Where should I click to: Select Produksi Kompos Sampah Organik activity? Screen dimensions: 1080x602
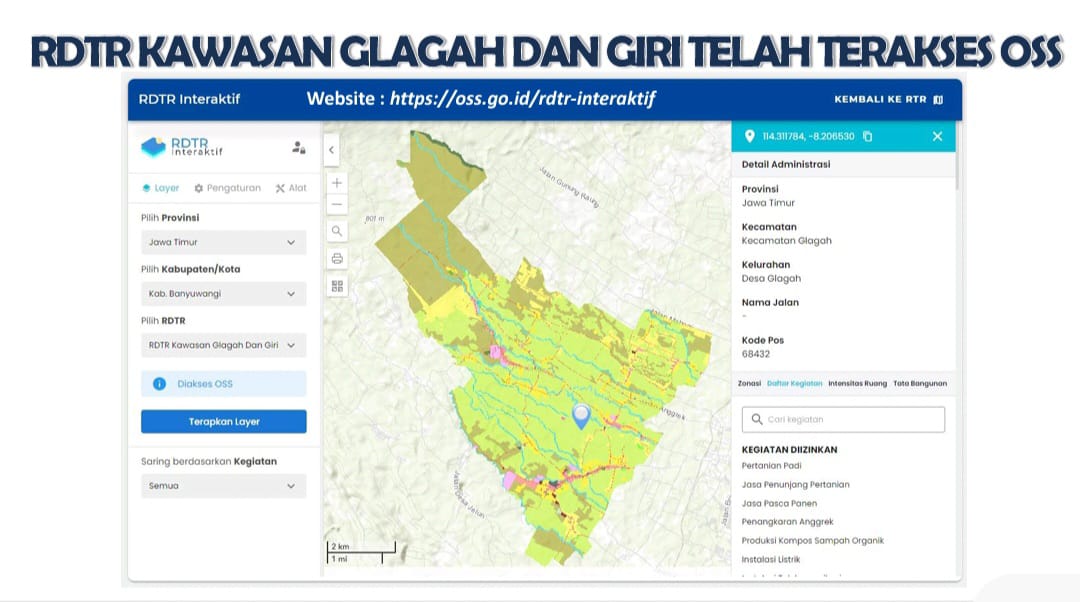pyautogui.click(x=813, y=541)
